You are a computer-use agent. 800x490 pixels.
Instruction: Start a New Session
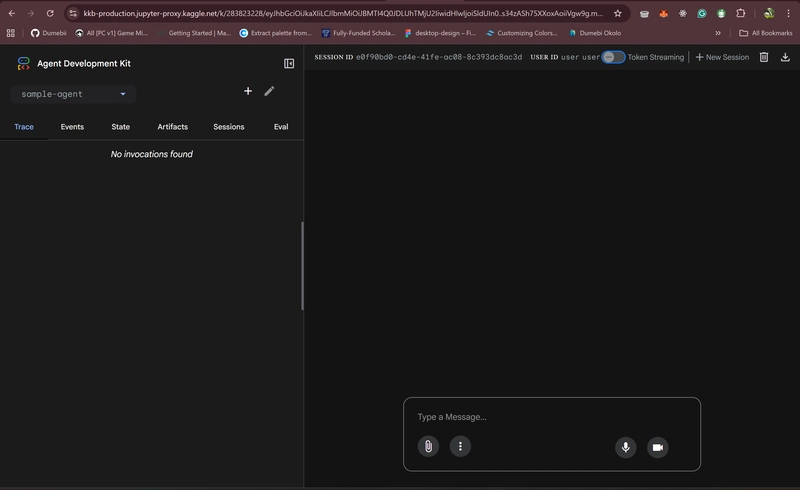722,57
